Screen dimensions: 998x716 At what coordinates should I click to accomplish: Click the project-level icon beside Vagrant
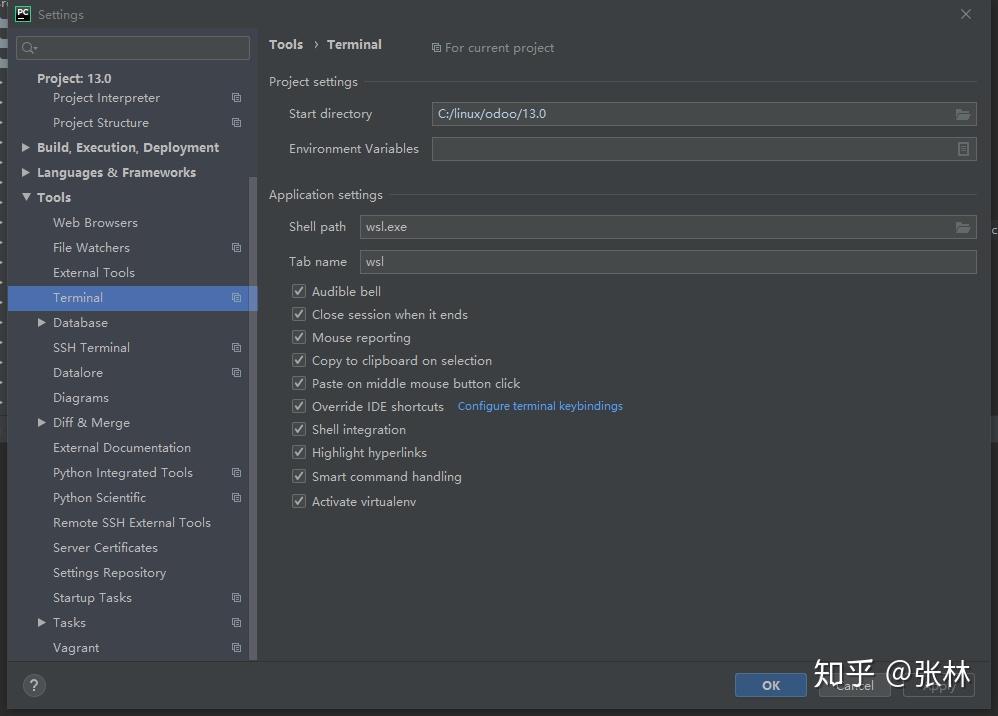[x=236, y=647]
